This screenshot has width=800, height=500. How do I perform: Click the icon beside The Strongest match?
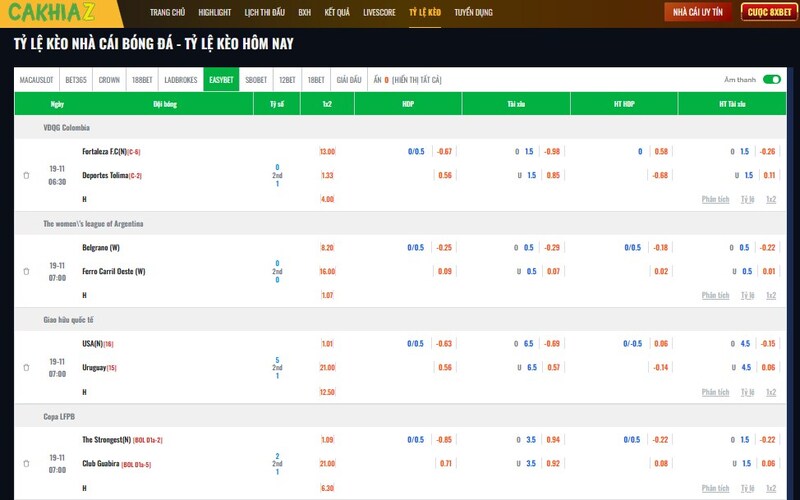pyautogui.click(x=26, y=463)
